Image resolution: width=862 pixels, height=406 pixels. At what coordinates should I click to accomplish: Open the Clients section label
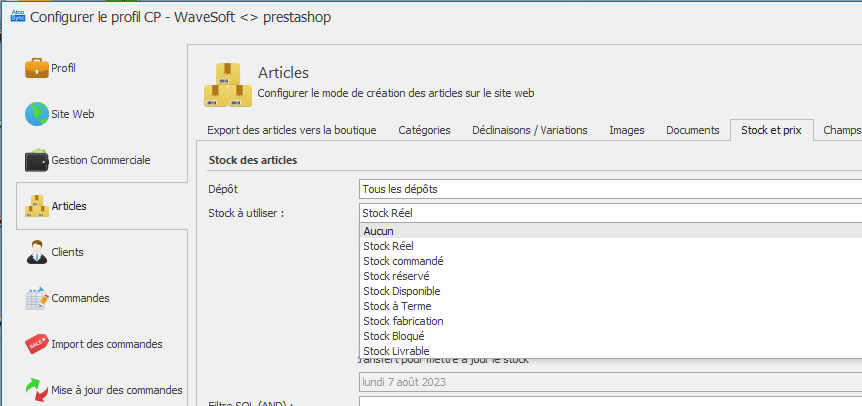point(67,252)
